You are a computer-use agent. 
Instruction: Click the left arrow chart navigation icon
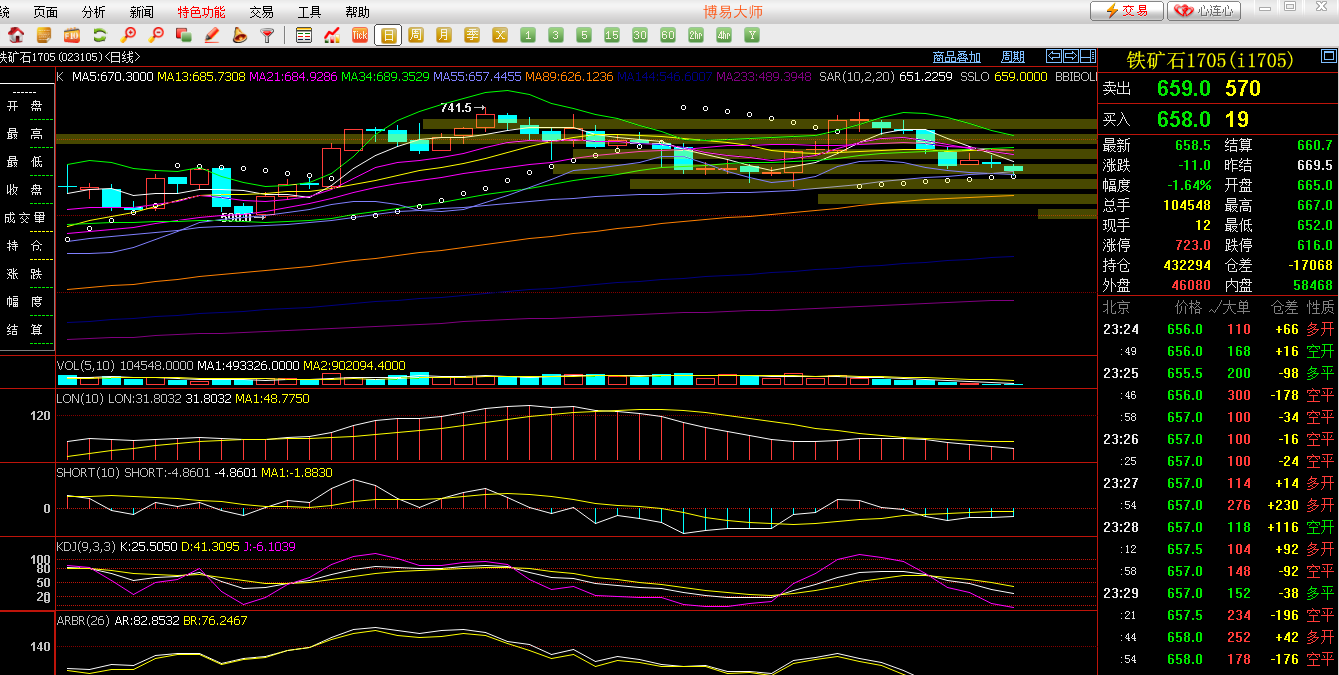click(1054, 56)
